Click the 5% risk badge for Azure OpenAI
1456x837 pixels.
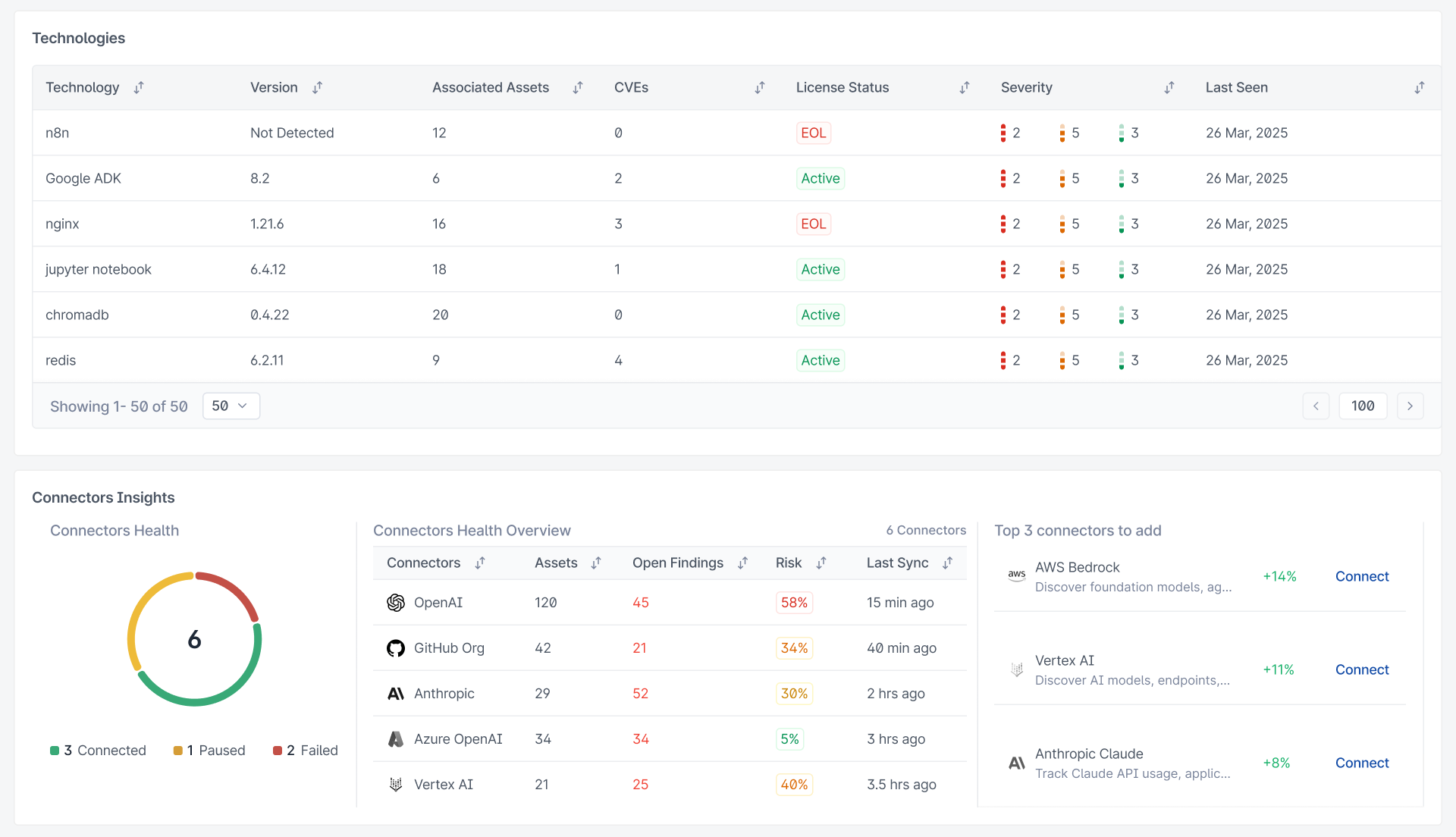[789, 739]
